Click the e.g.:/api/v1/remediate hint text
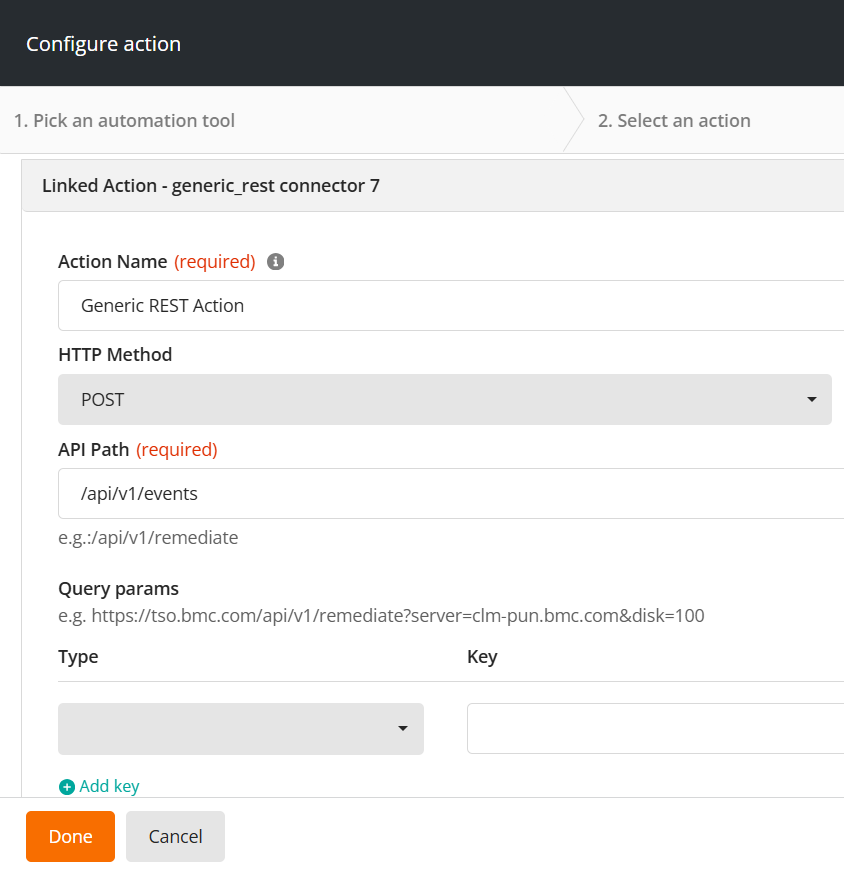Screen dimensions: 844x875 point(148,537)
